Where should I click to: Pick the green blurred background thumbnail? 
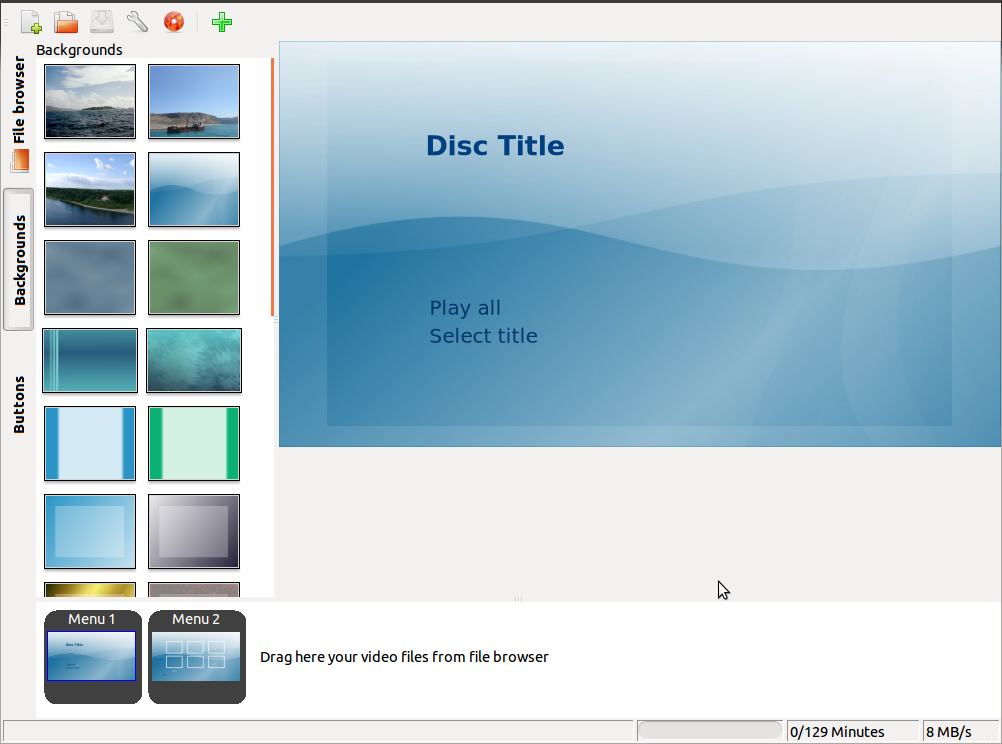(x=194, y=277)
